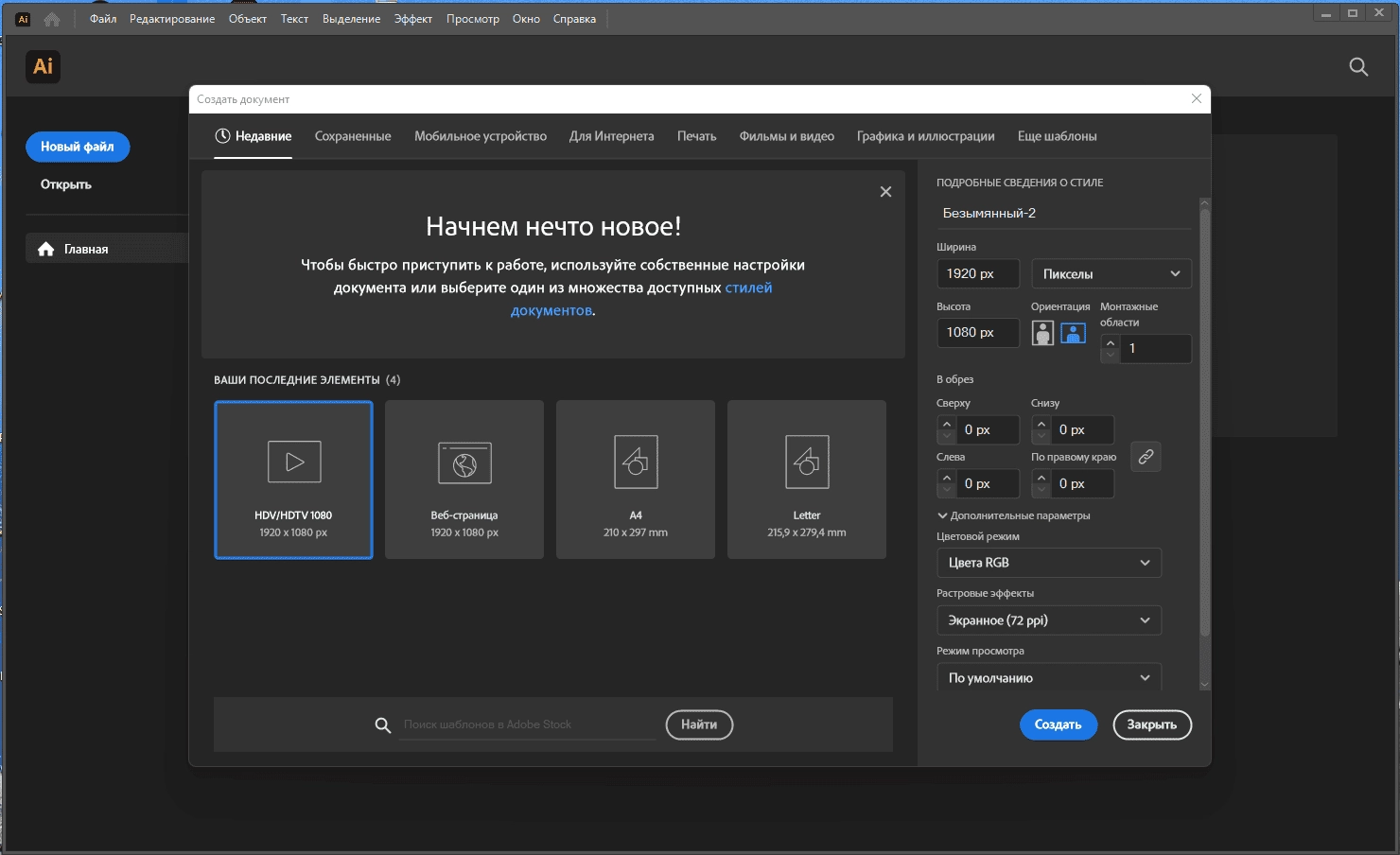
Task: Increase the Сверху bleed value
Action: click(x=947, y=424)
